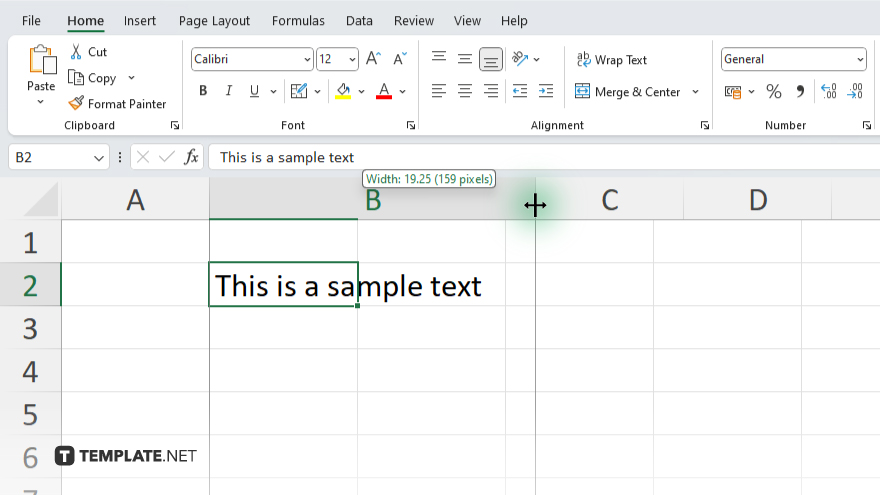Click the Name Box showing B2
Image resolution: width=880 pixels, height=495 pixels.
(58, 157)
